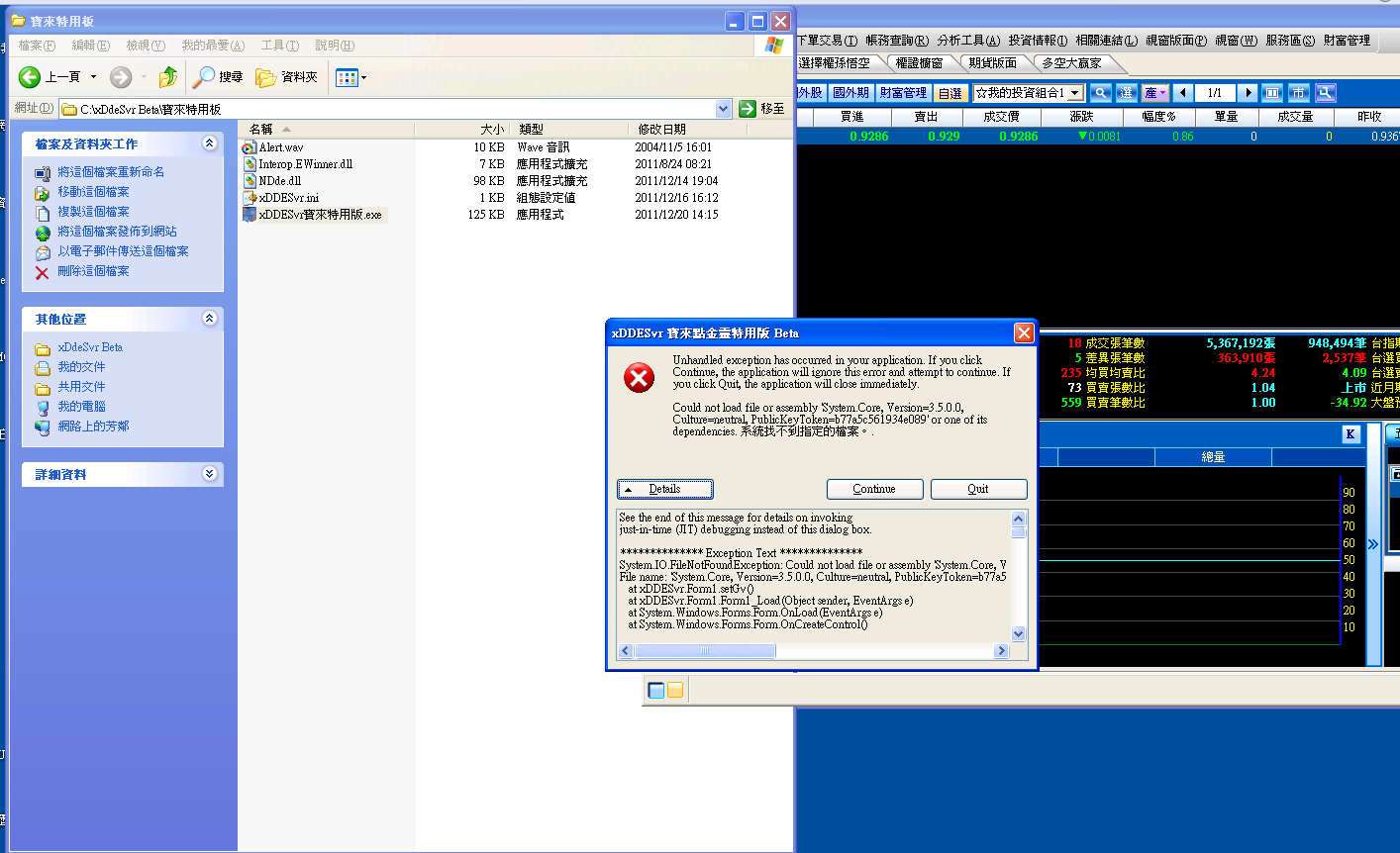Image resolution: width=1400 pixels, height=853 pixels.
Task: Click the K button in chart panel
Action: 1351,434
